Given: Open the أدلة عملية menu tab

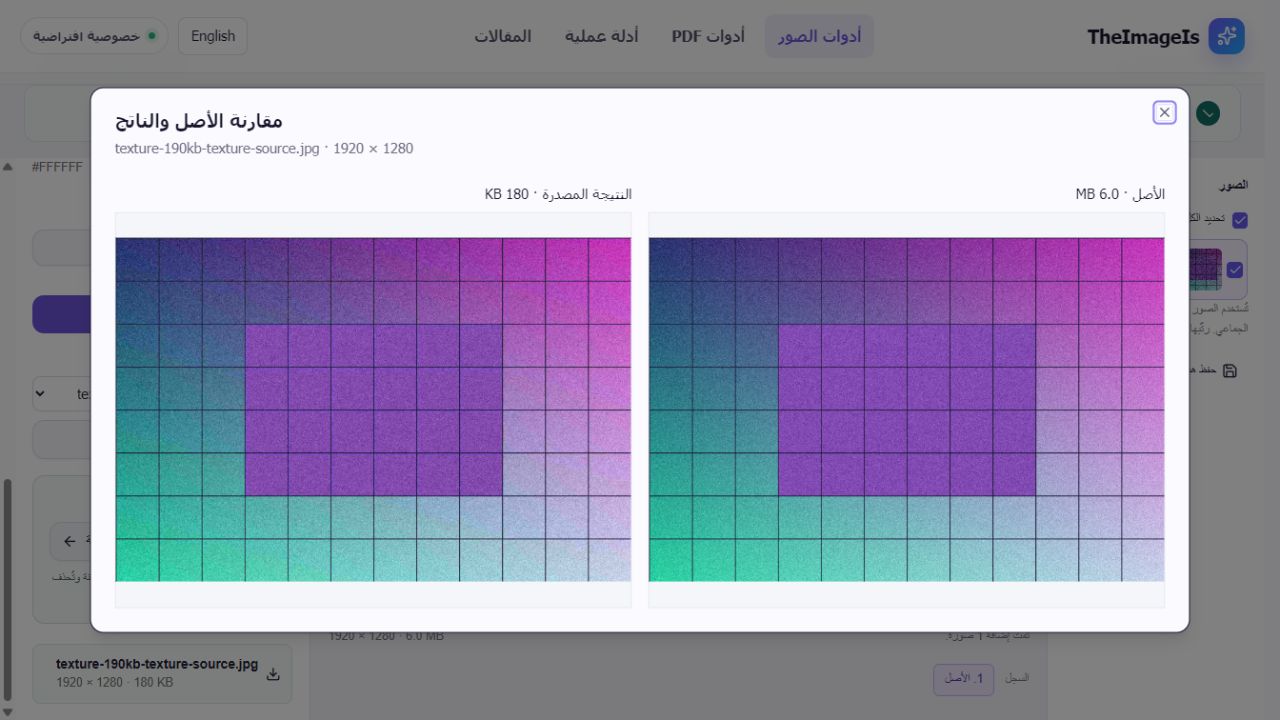Looking at the screenshot, I should click(601, 36).
